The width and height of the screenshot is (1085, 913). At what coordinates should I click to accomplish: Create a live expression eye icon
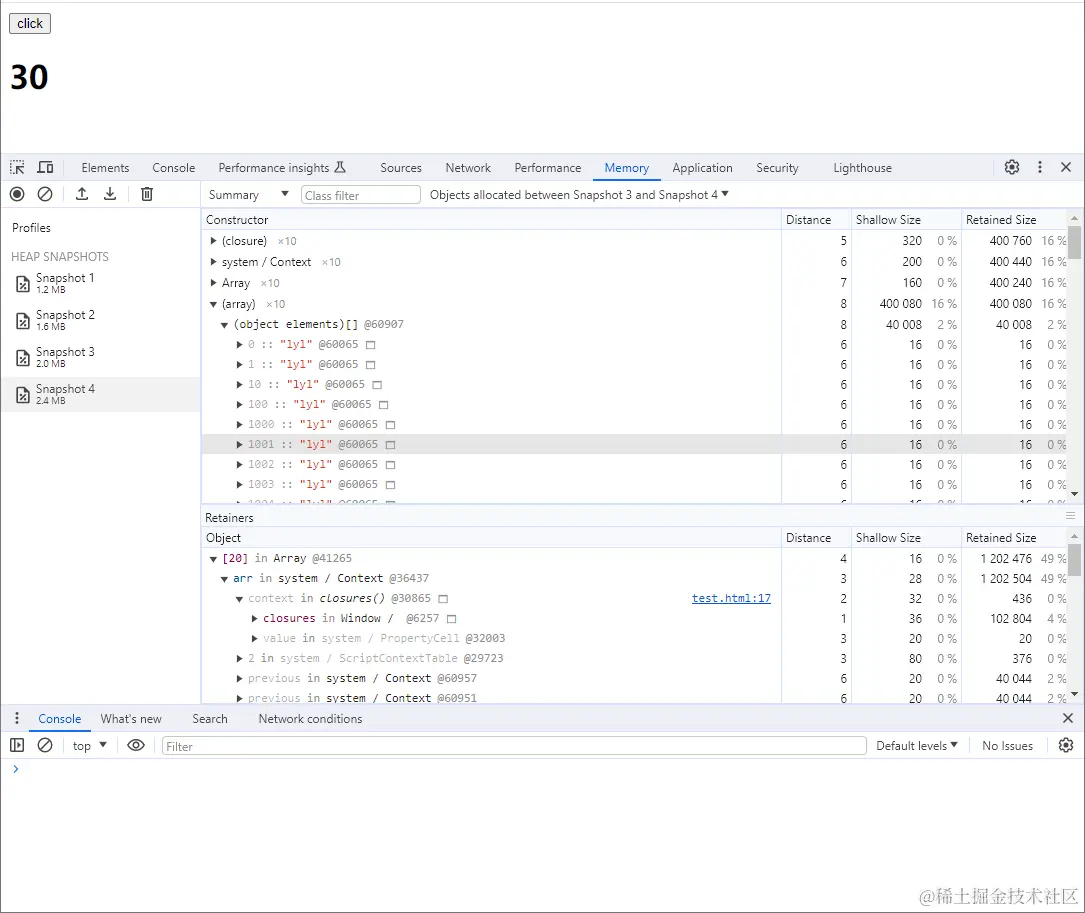point(136,745)
